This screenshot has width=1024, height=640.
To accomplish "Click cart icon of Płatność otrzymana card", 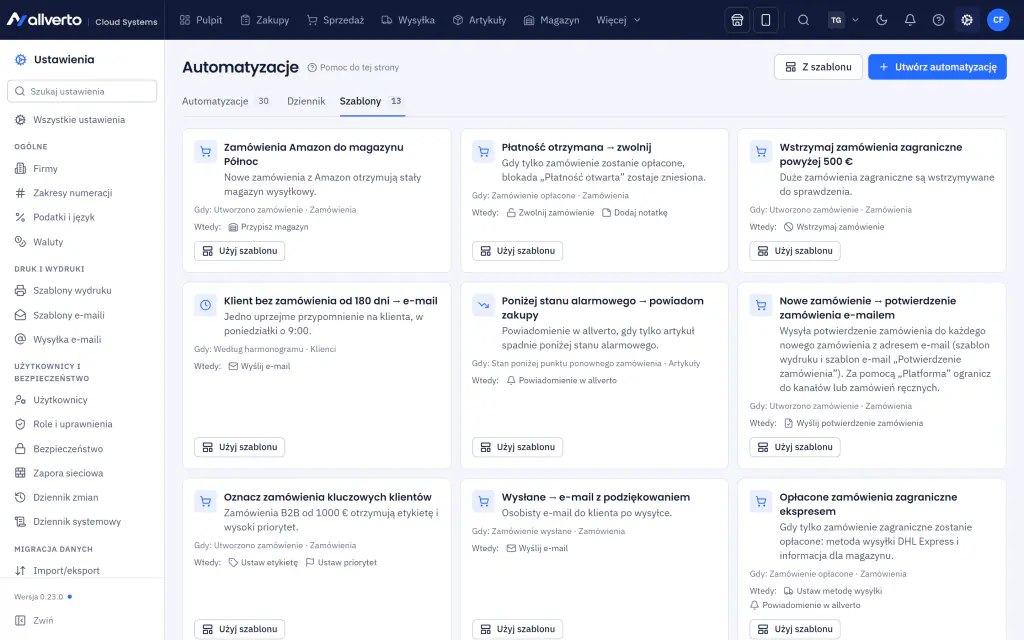I will pyautogui.click(x=483, y=152).
